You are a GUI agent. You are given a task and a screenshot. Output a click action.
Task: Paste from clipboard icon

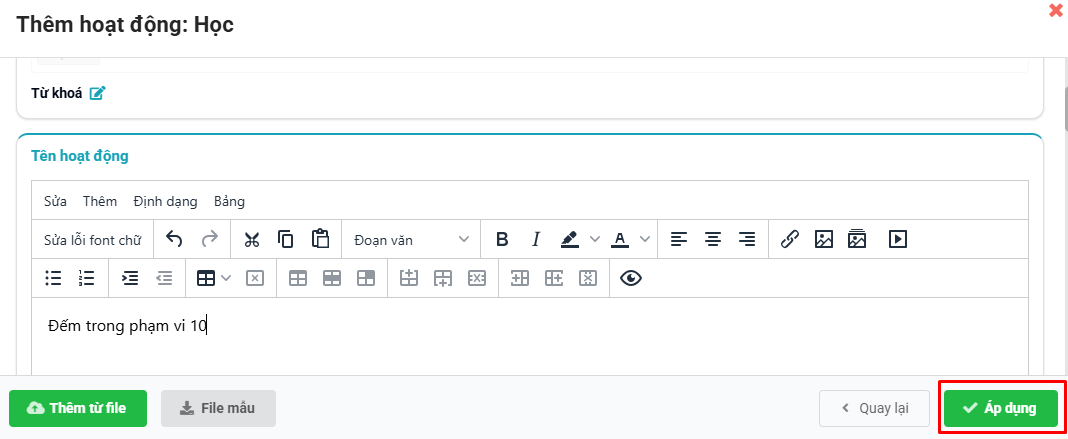point(320,239)
